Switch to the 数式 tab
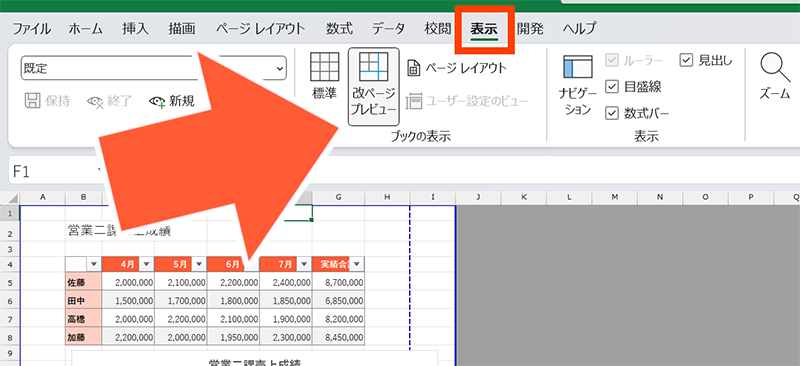Screen dimensions: 800x366 339,29
